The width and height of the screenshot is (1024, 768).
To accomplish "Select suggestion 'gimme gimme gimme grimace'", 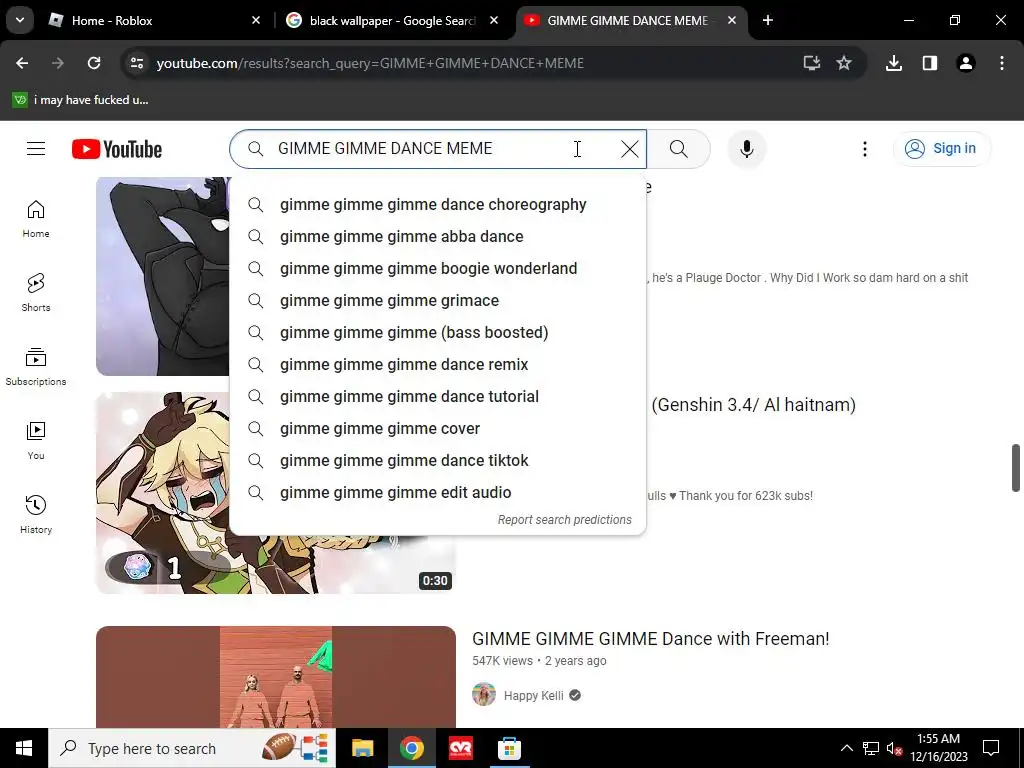I will 438,300.
